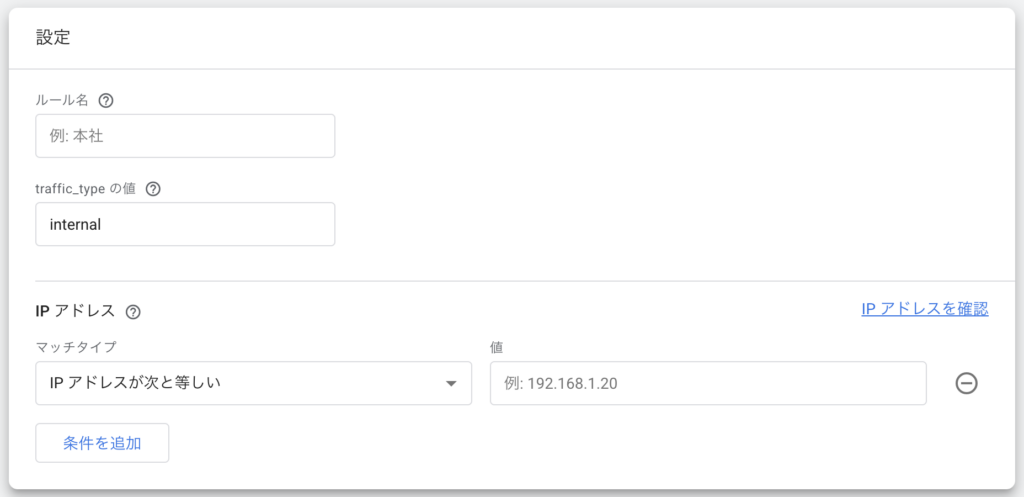Image resolution: width=1024 pixels, height=497 pixels.
Task: Click the 'IP アドレス' section heading
Action: [75, 312]
